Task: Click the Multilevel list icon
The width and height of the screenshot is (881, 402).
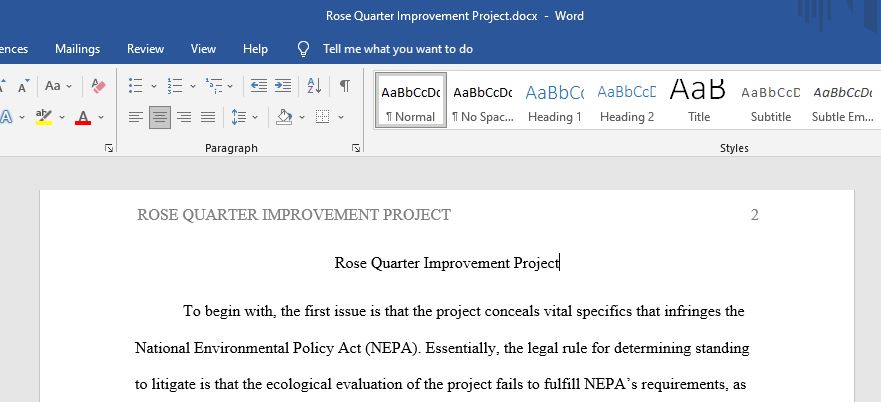Action: tap(214, 85)
